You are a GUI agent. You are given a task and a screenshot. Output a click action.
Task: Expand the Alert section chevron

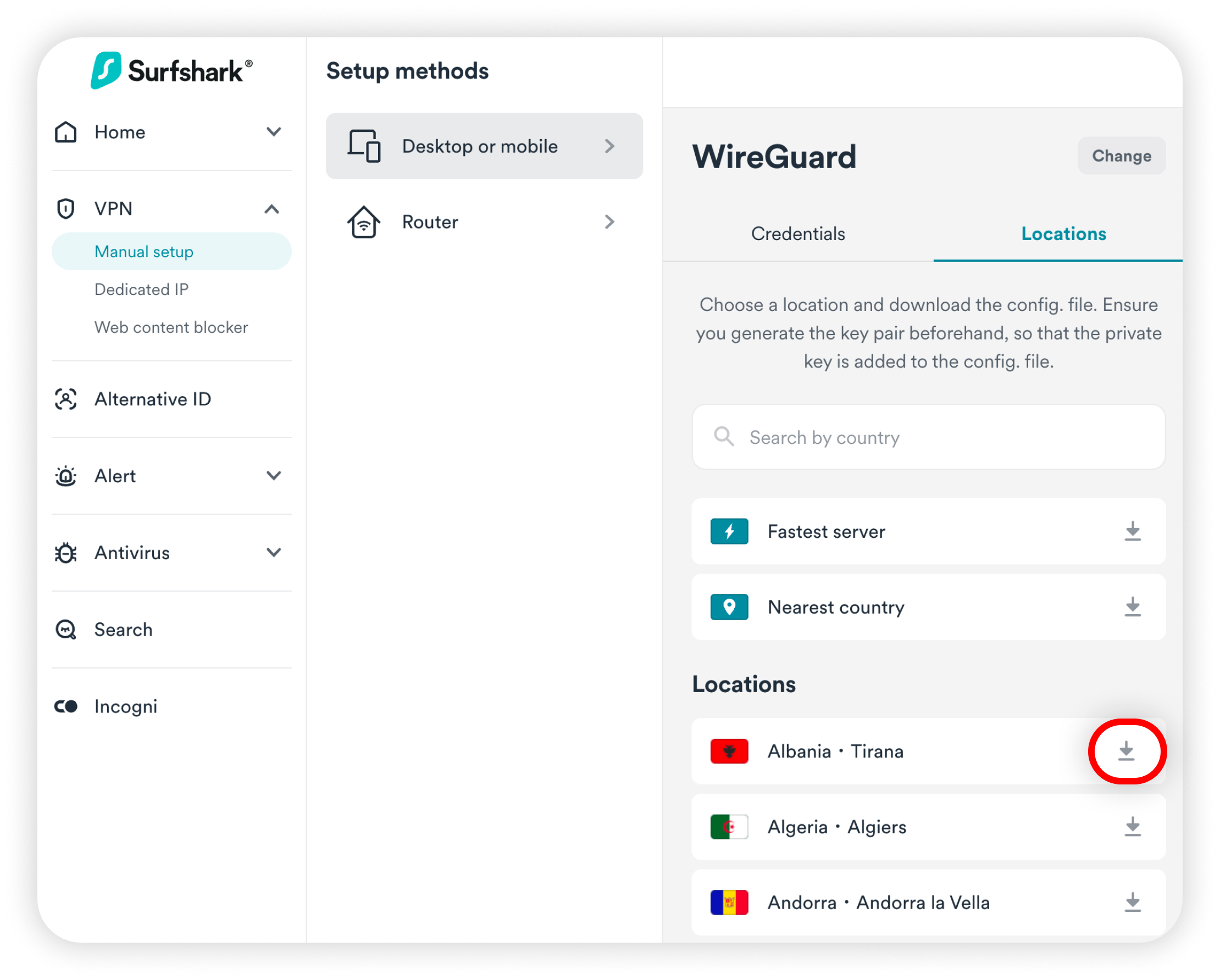(x=274, y=476)
